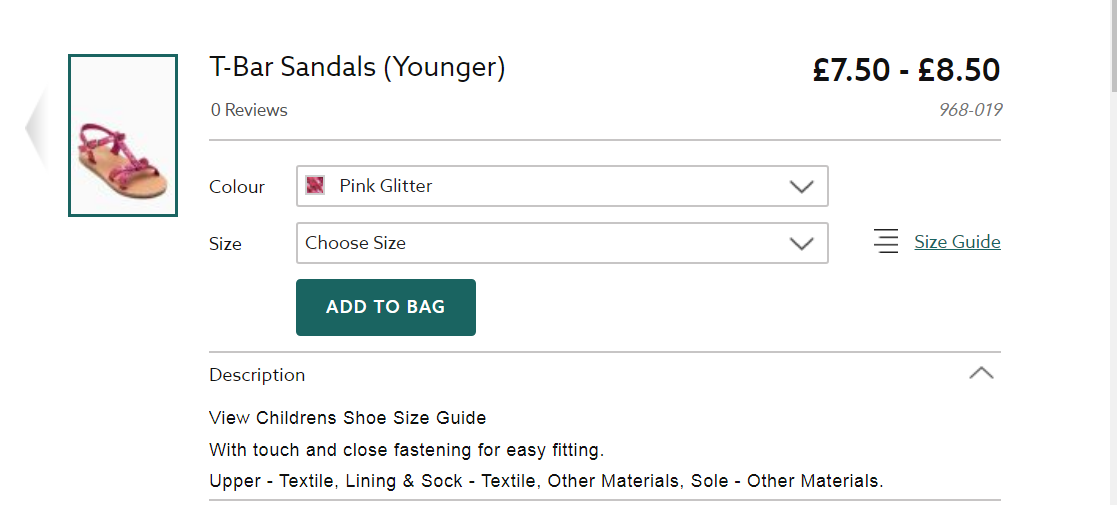Click the up chevron next to Description
Image resolution: width=1117 pixels, height=505 pixels.
pos(981,373)
